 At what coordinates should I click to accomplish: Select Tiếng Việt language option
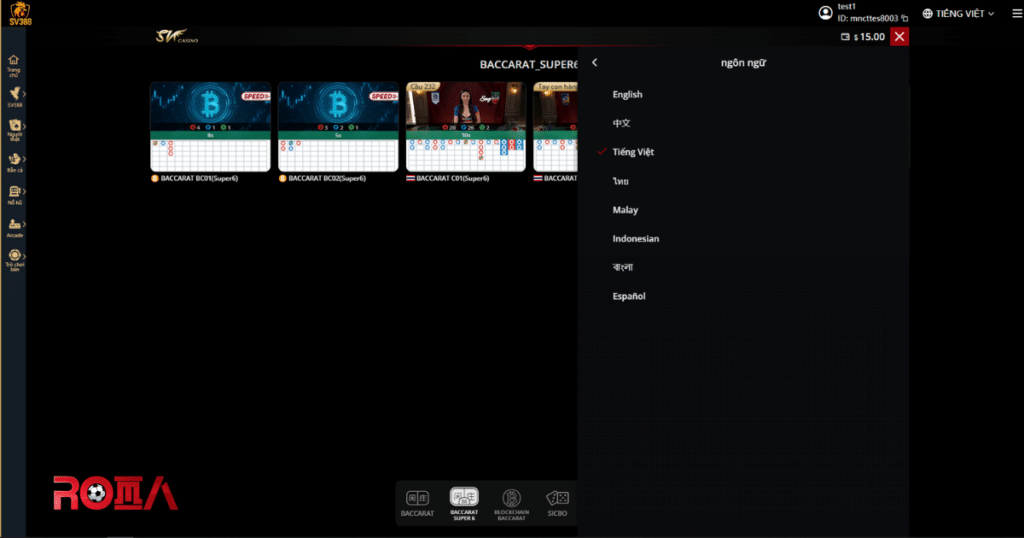633,151
